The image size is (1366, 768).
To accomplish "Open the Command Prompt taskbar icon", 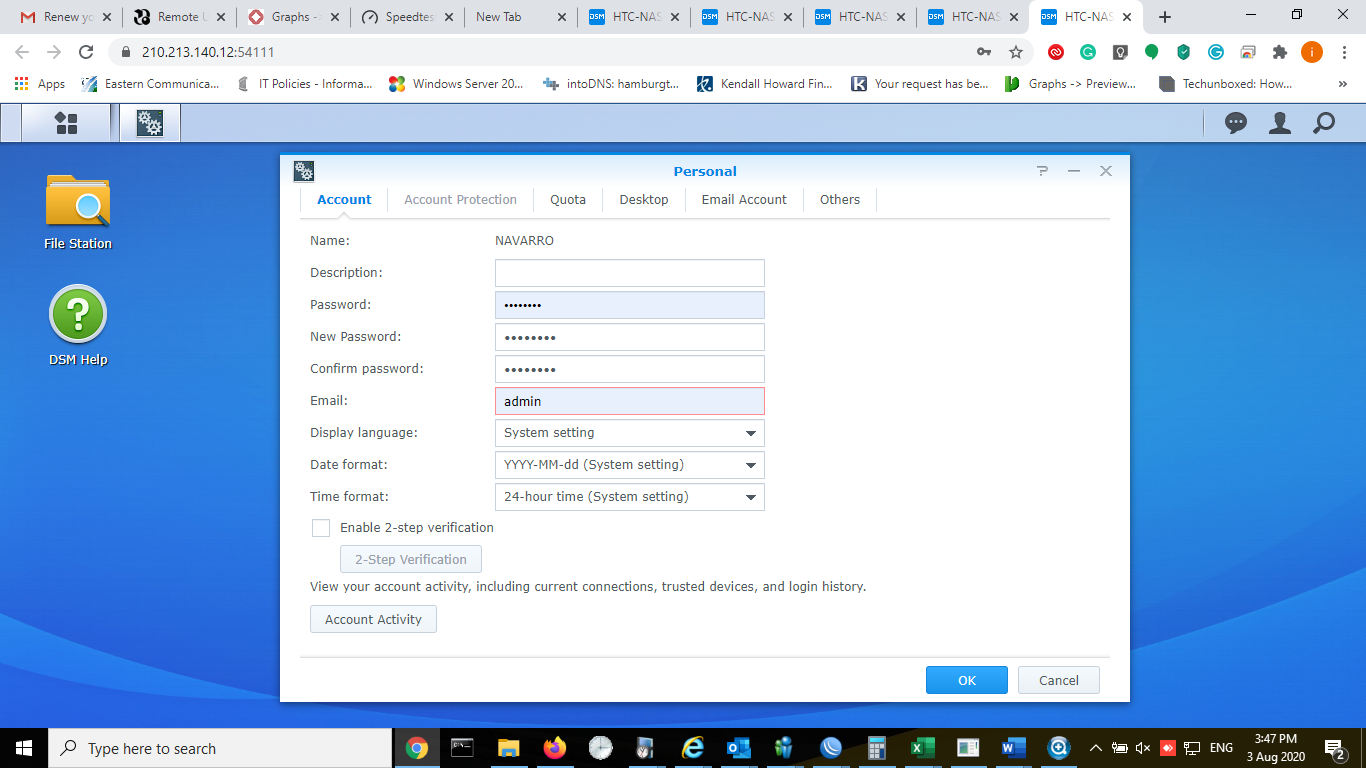I will (462, 748).
